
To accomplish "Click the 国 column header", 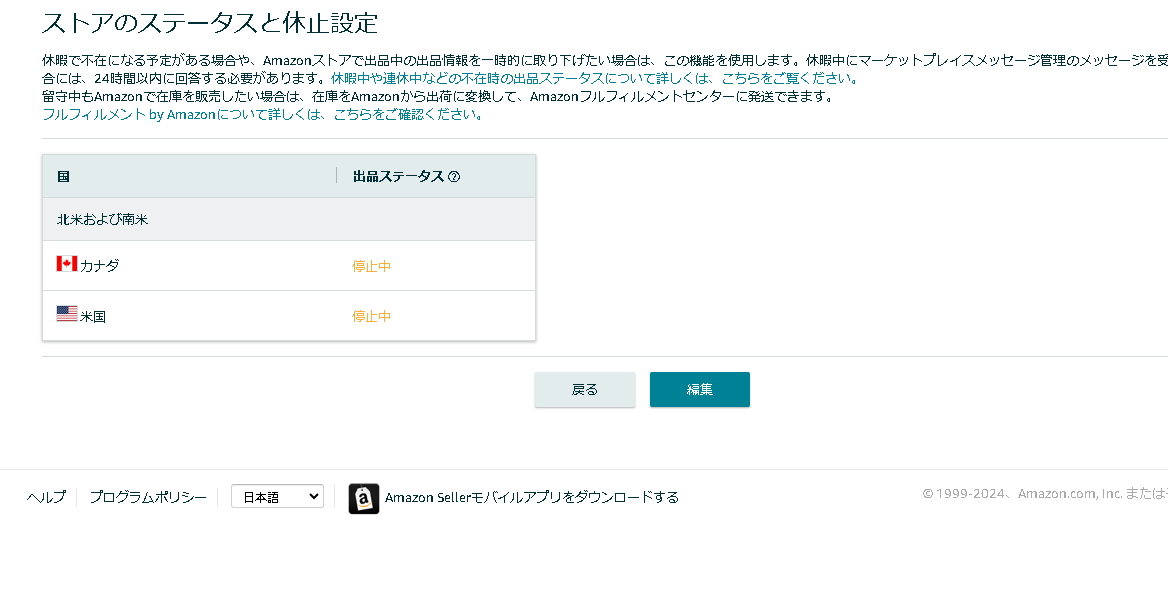I will point(63,176).
